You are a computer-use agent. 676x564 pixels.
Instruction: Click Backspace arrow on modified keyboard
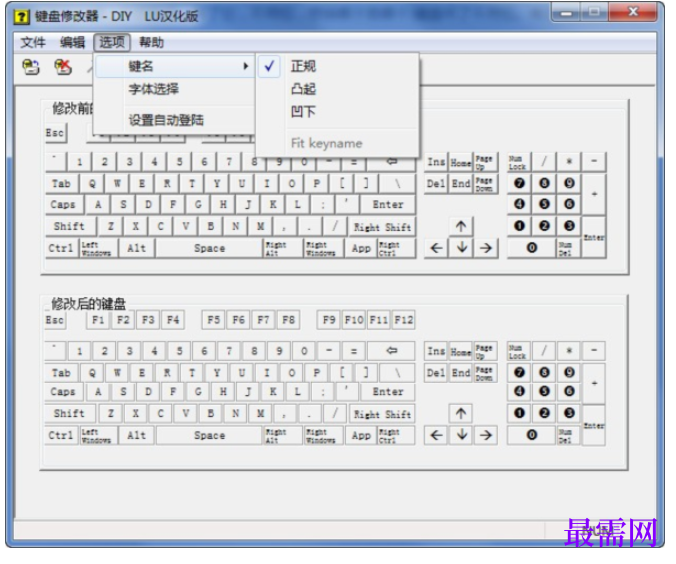click(x=391, y=351)
